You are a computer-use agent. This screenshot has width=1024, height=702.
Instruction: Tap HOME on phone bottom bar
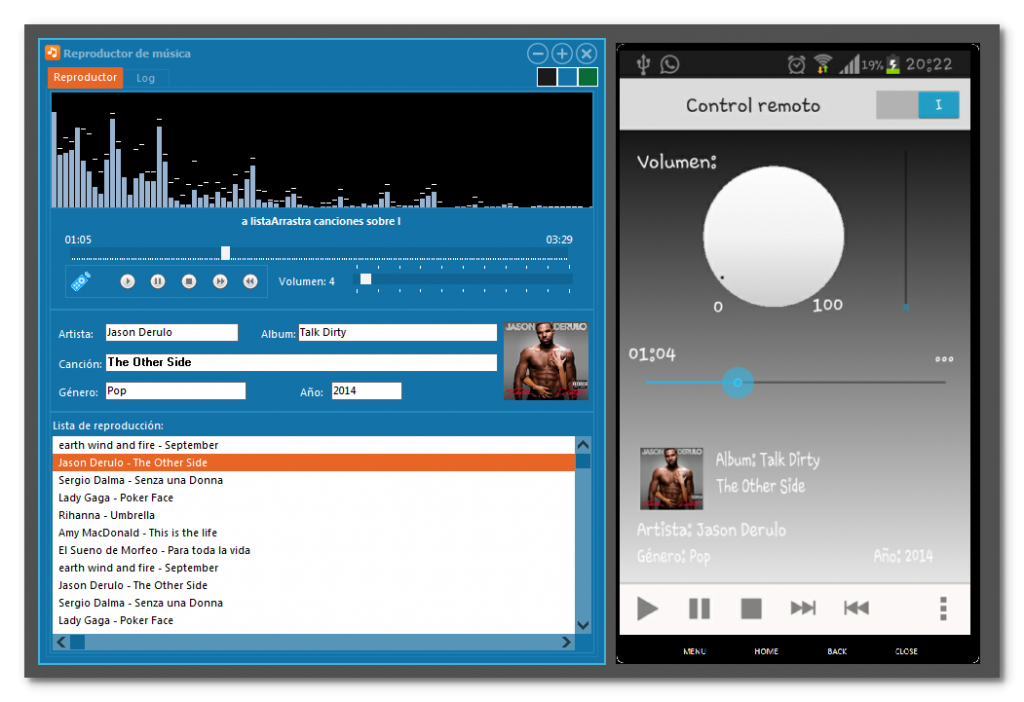766,652
